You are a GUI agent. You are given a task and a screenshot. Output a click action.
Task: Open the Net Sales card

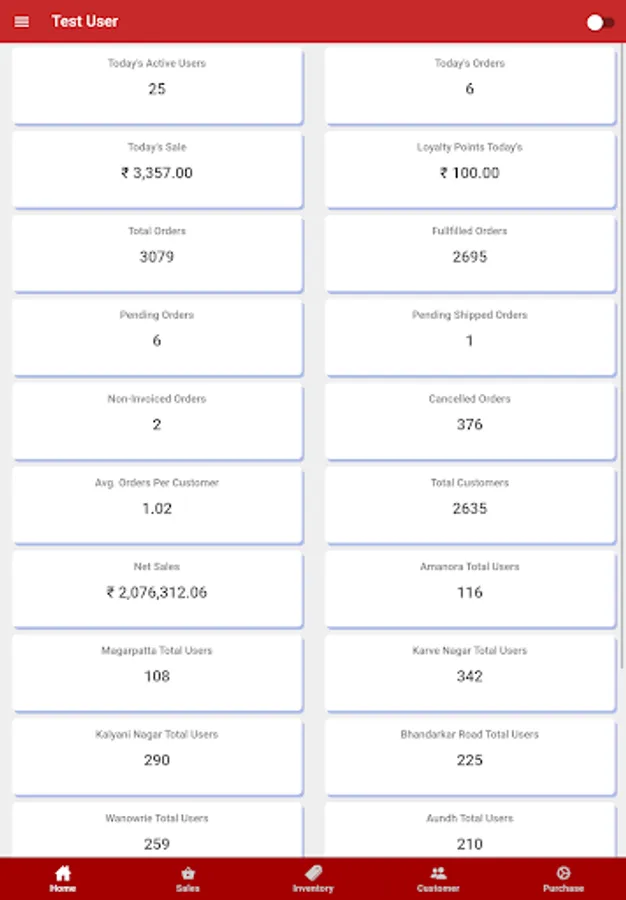157,590
